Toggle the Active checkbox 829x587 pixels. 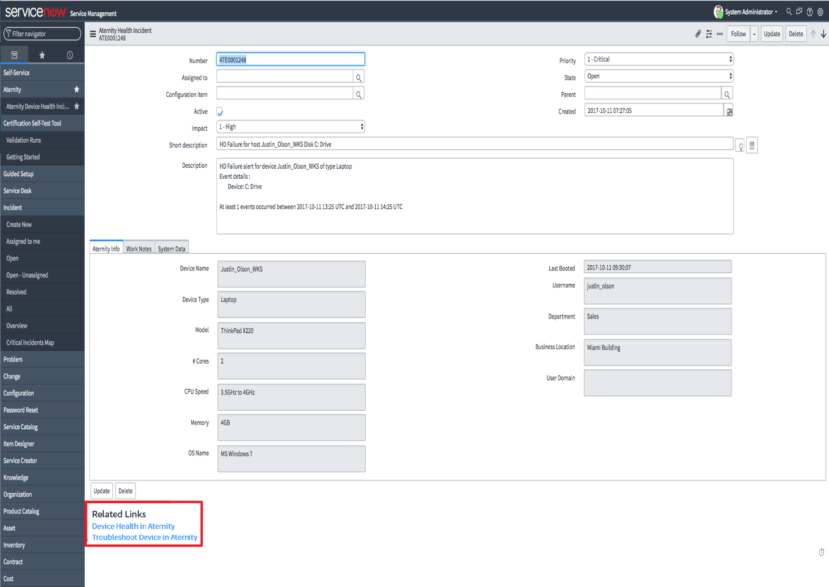point(220,112)
